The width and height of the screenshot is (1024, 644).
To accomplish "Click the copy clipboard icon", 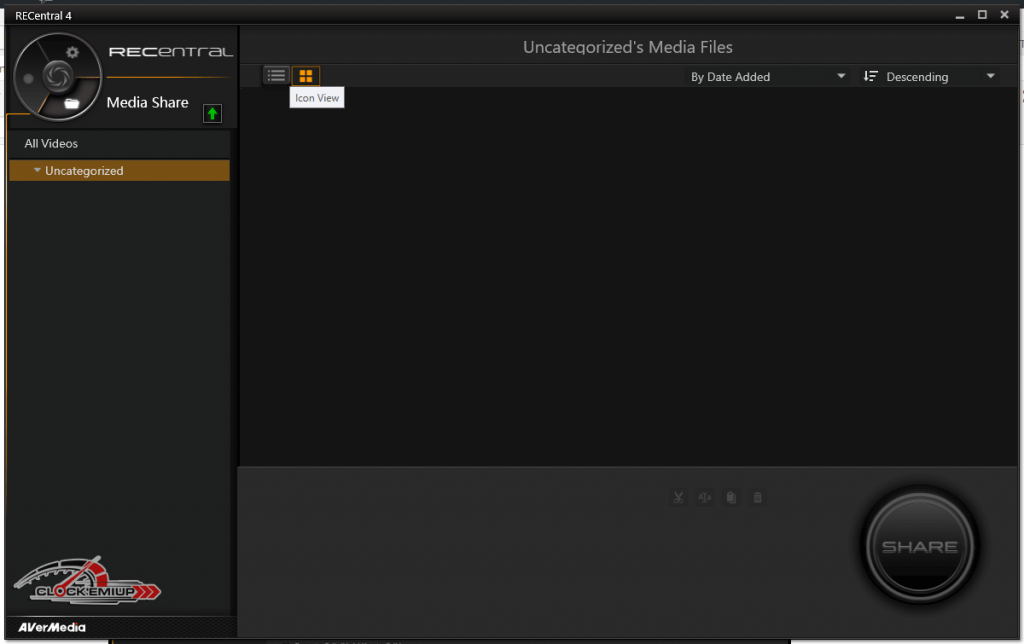I will [x=731, y=497].
